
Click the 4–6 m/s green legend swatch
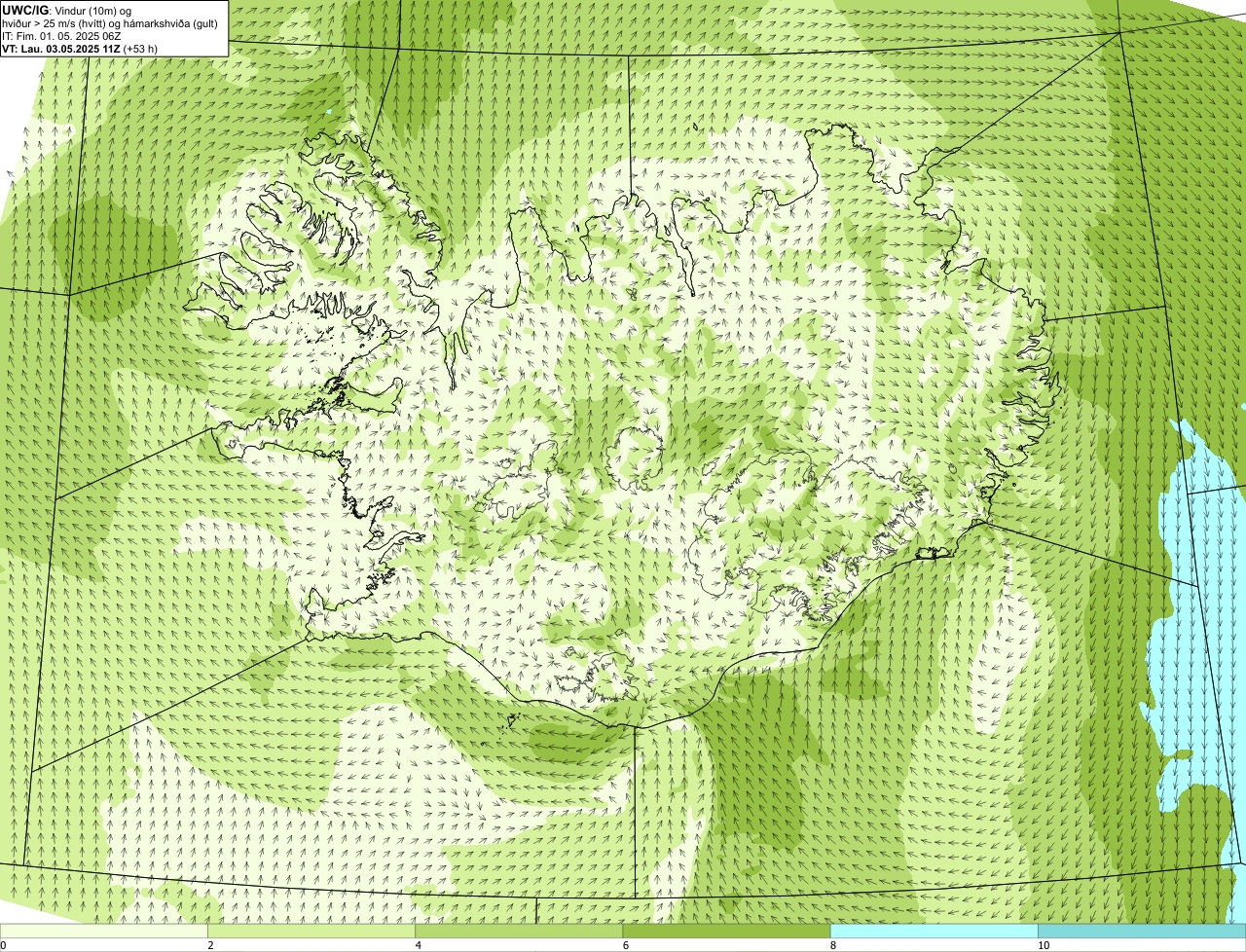pos(519,932)
